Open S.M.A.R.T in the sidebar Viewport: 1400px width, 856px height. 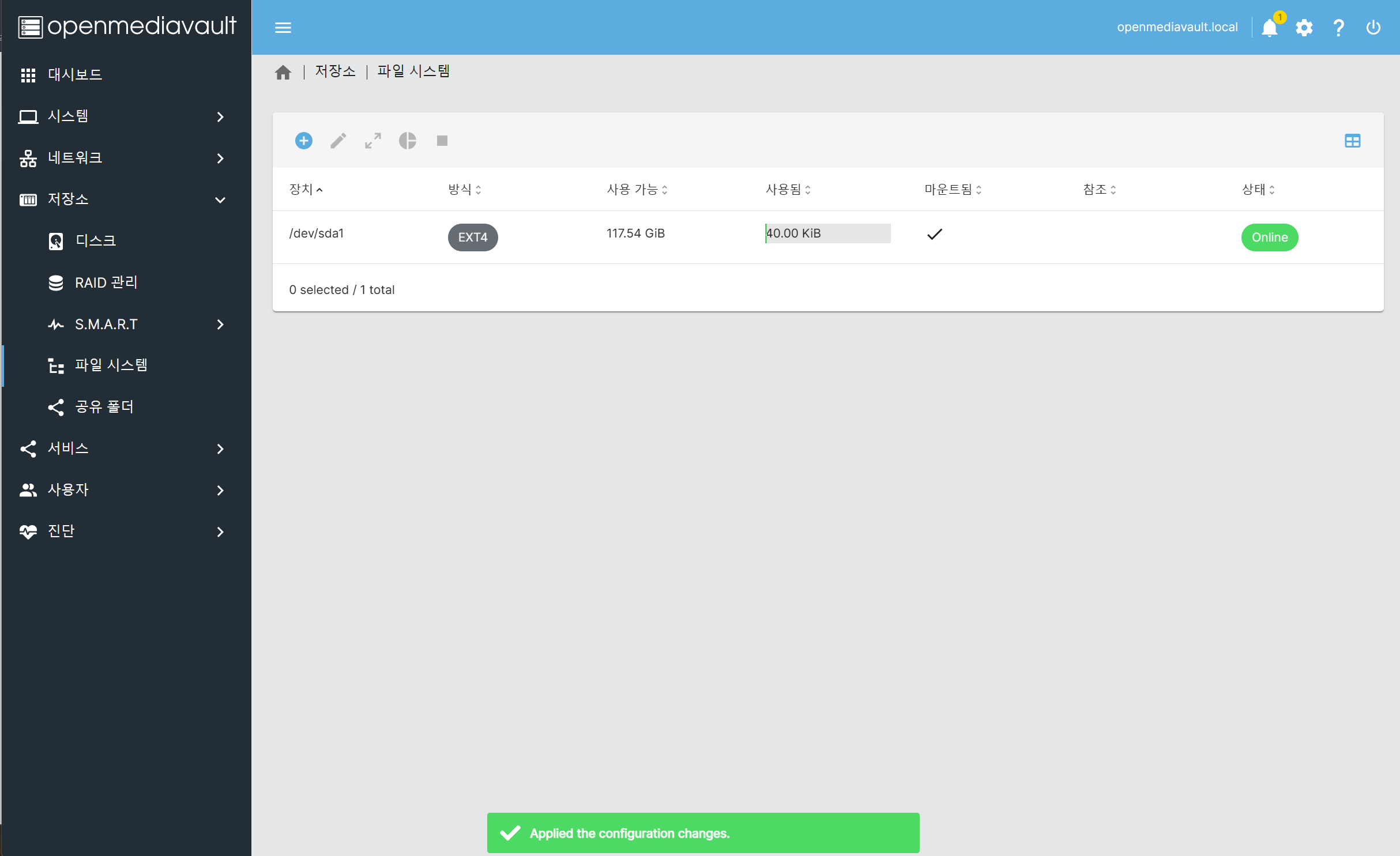click(127, 324)
